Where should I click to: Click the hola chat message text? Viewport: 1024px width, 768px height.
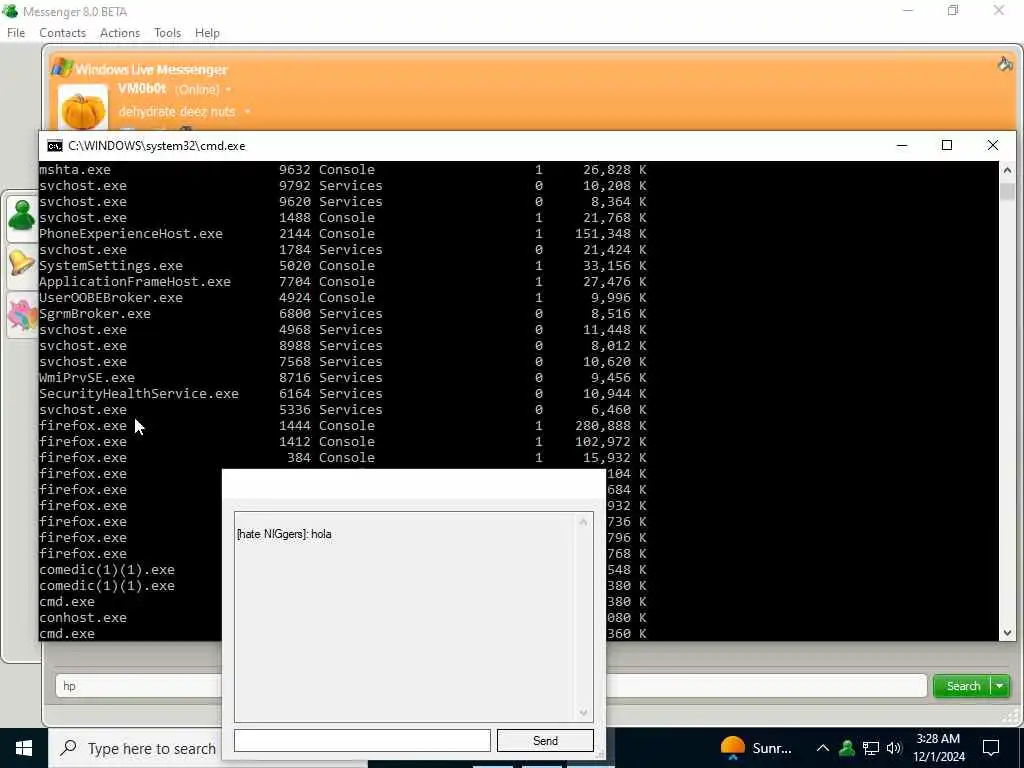tap(321, 534)
